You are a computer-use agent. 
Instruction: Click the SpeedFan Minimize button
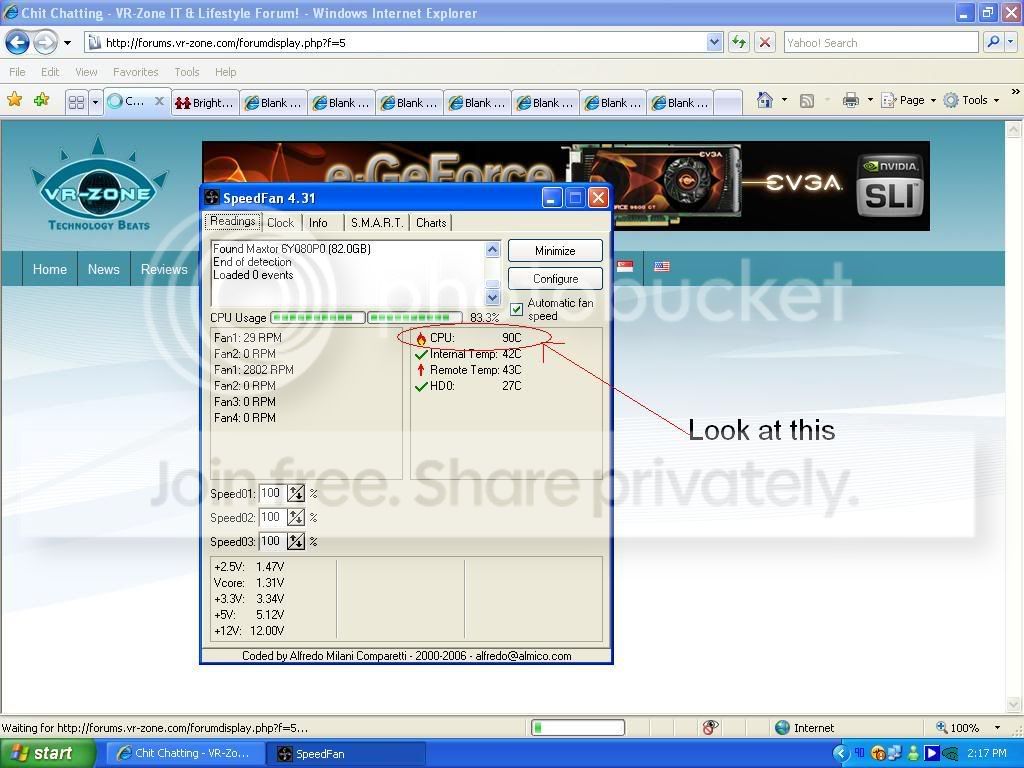(555, 251)
